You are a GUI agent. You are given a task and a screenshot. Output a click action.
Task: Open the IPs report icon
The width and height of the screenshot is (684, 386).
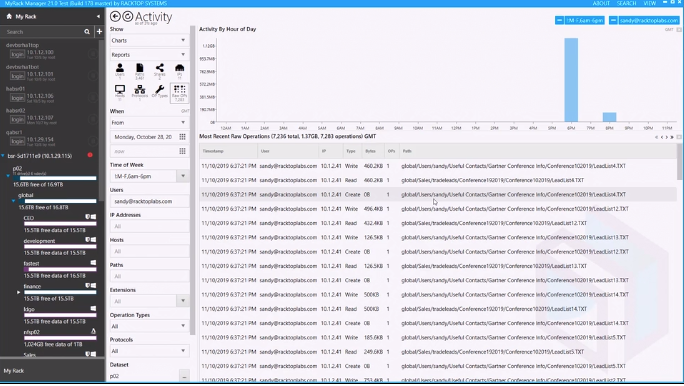pyautogui.click(x=179, y=70)
